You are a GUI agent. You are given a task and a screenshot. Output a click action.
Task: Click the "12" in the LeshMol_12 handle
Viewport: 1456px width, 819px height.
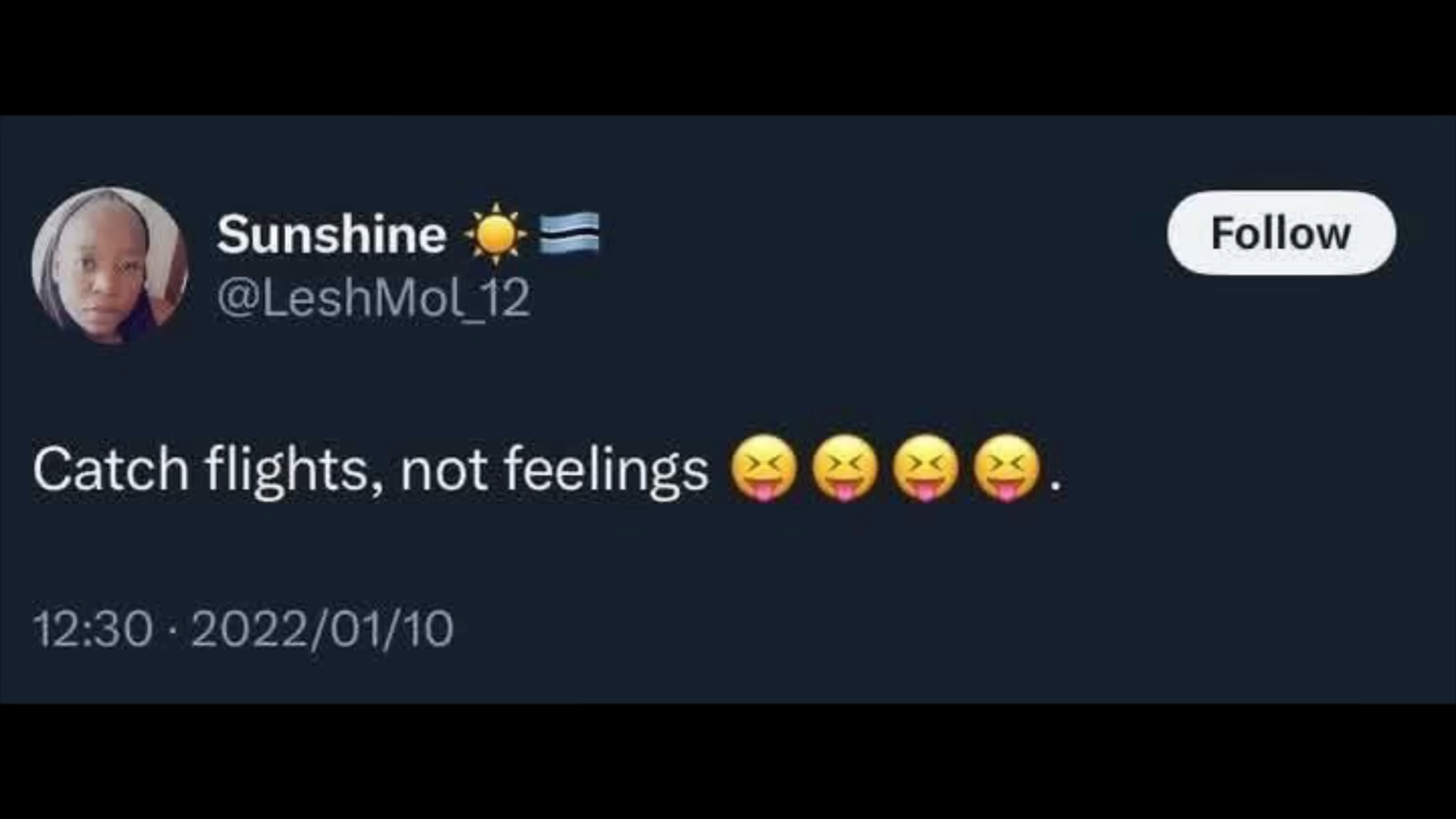(x=506, y=298)
